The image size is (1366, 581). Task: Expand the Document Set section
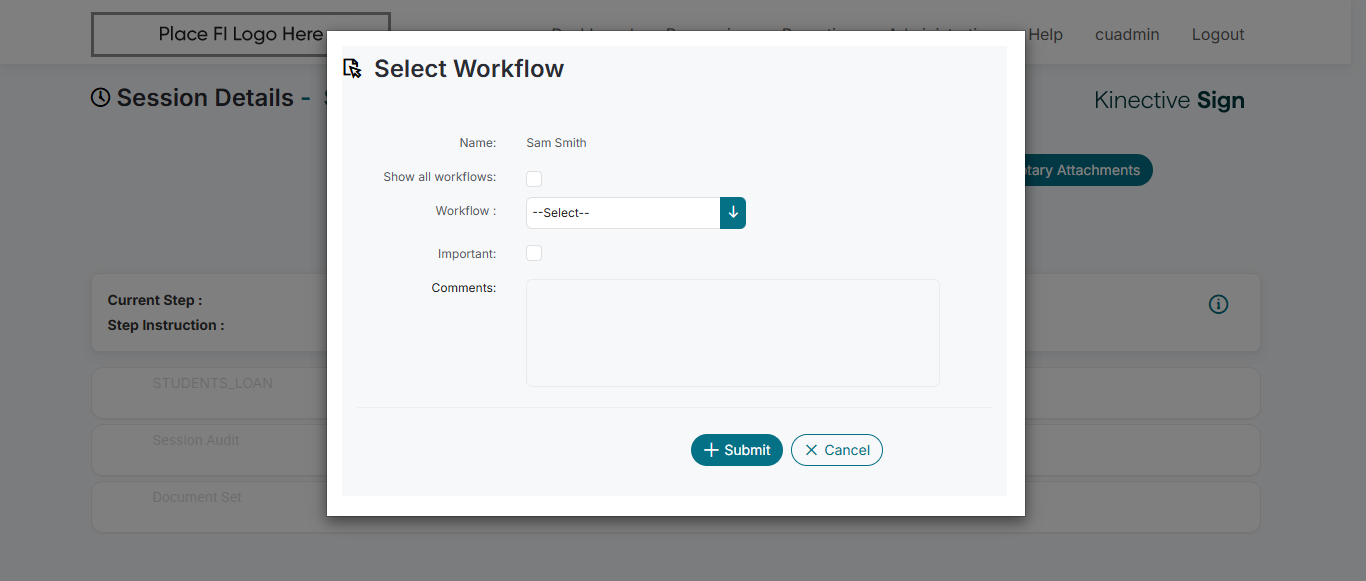coord(197,497)
